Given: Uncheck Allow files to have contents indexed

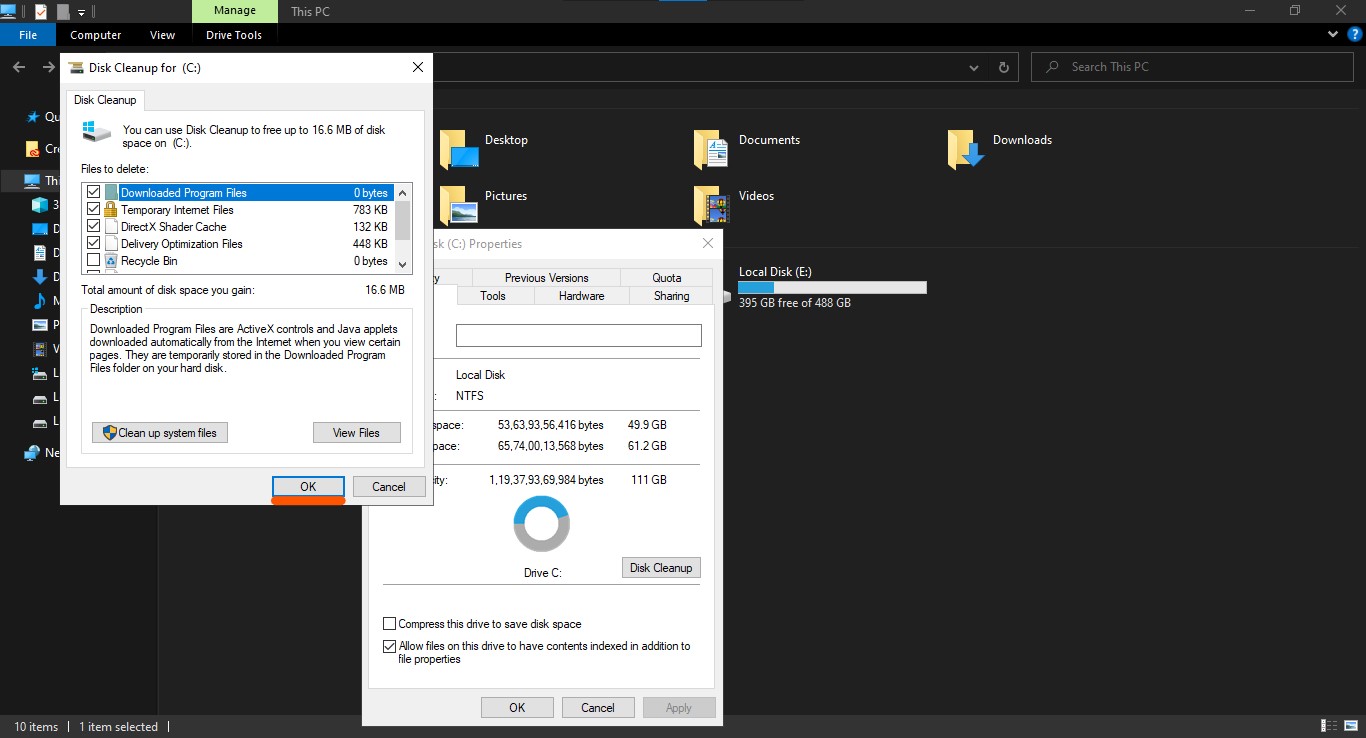Looking at the screenshot, I should click(x=390, y=647).
